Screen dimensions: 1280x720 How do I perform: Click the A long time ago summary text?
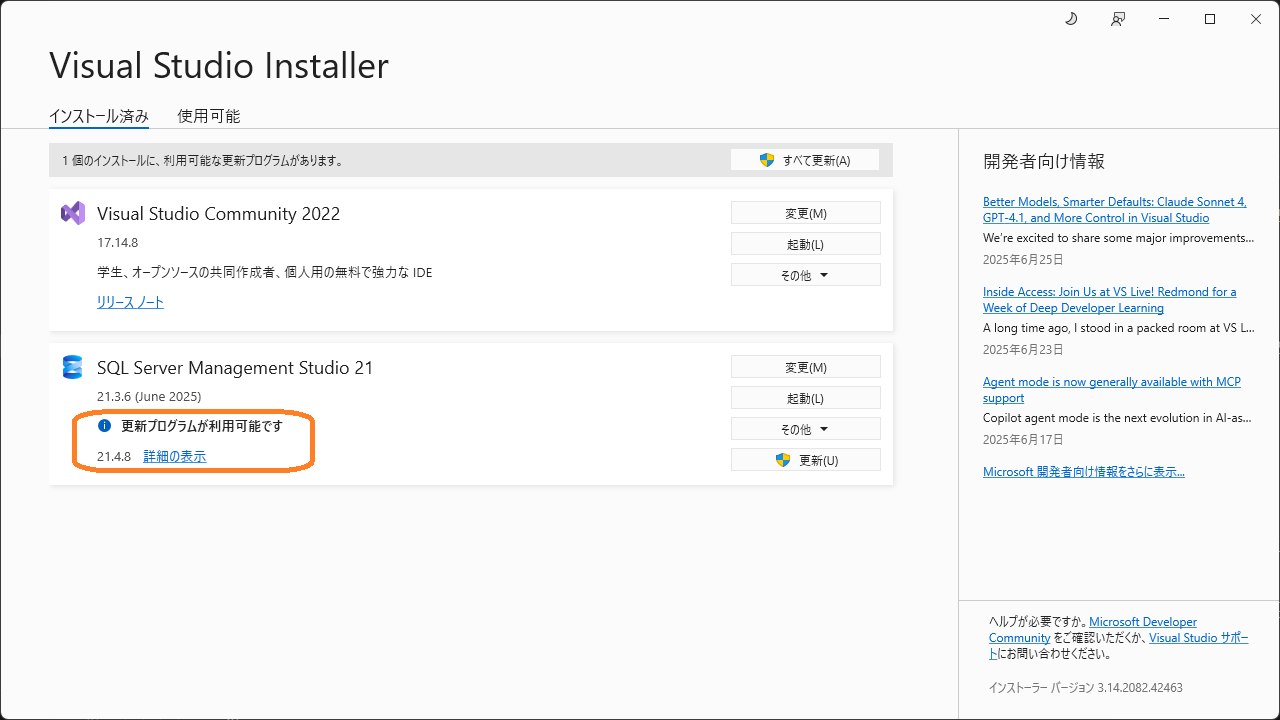pos(1118,328)
